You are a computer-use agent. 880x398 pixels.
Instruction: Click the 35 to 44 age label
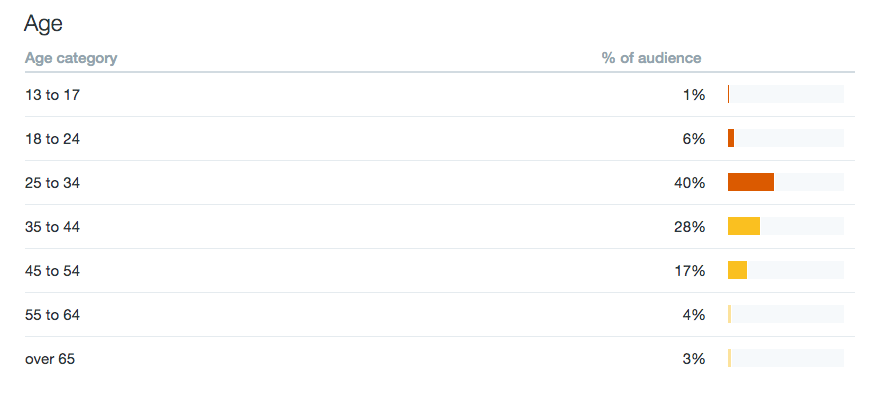point(52,227)
